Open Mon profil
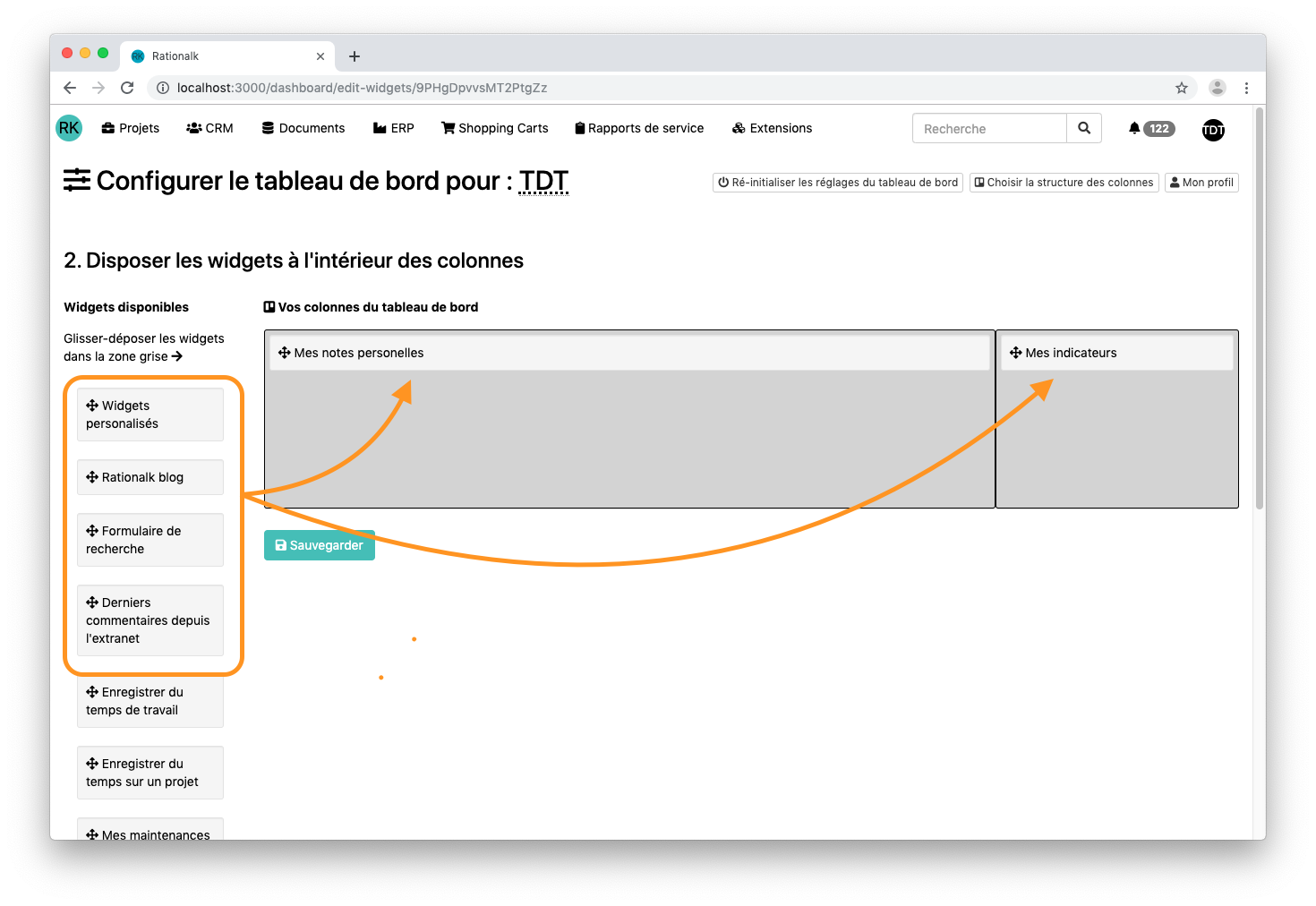The width and height of the screenshot is (1316, 906). pos(1201,183)
